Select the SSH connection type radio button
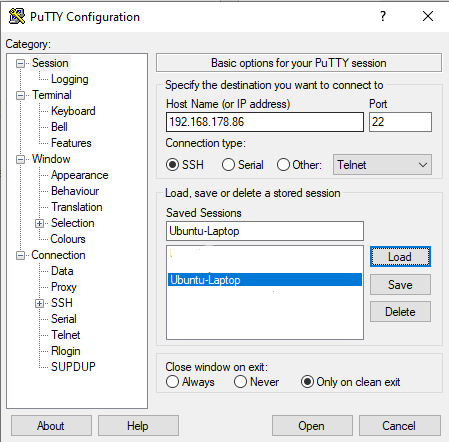This screenshot has width=449, height=442. (x=172, y=165)
